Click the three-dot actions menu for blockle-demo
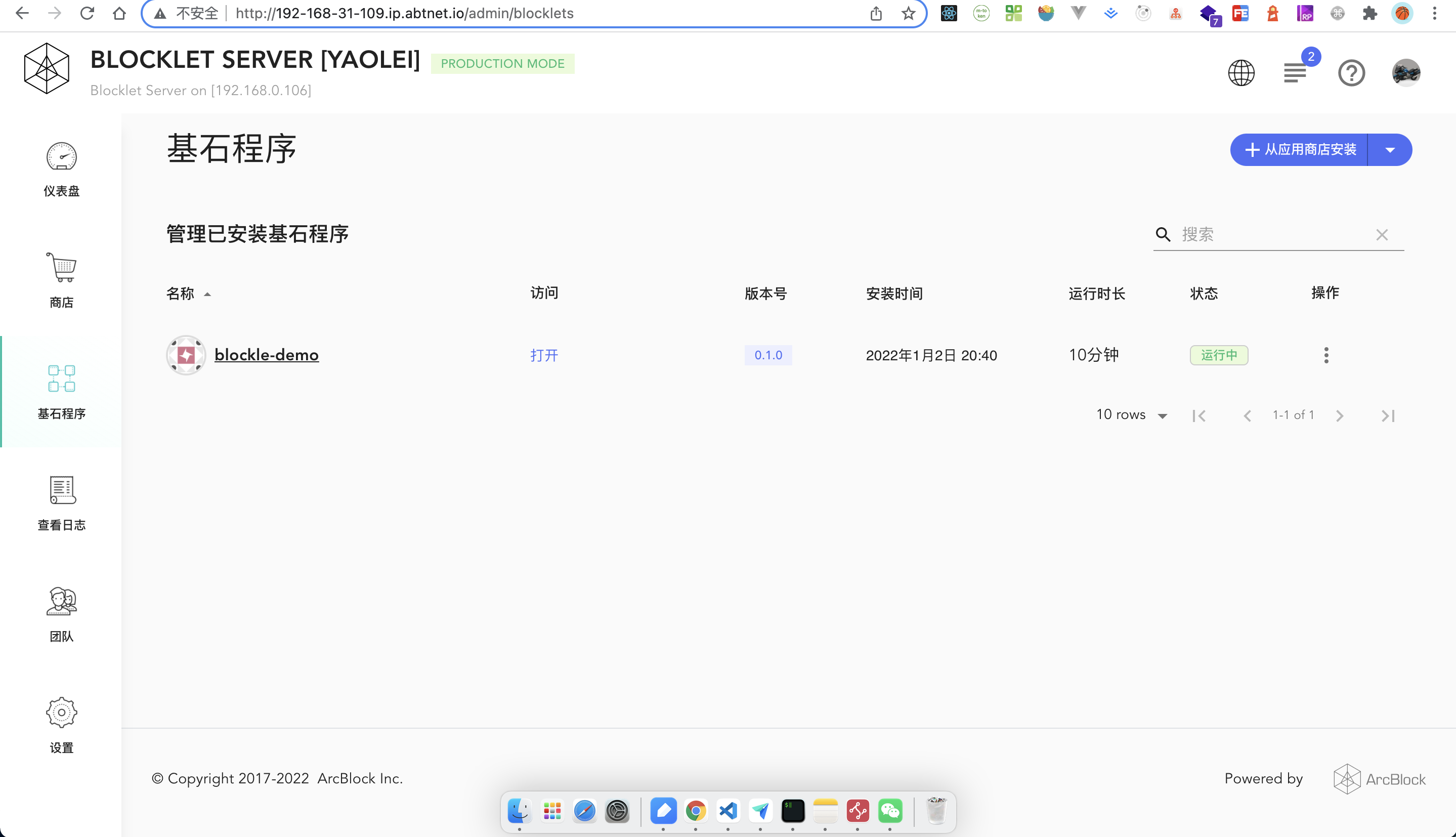1456x837 pixels. click(x=1326, y=355)
